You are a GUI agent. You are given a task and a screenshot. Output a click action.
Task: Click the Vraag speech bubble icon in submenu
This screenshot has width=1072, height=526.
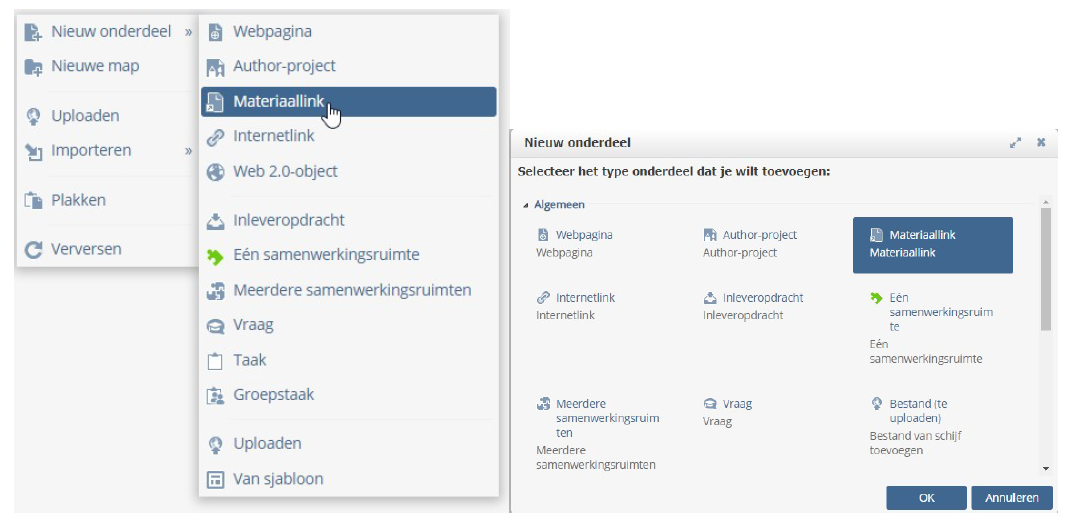click(x=215, y=326)
